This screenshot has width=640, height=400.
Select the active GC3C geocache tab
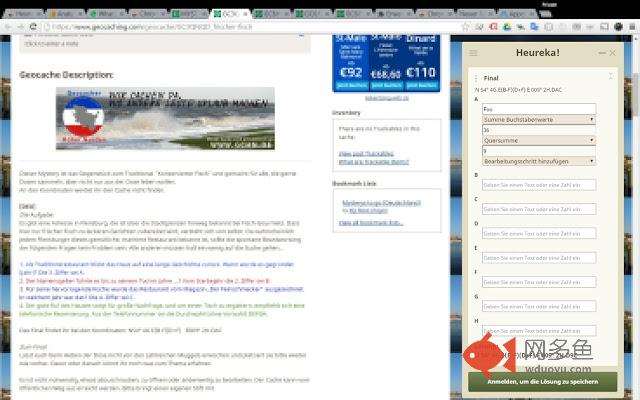tap(229, 14)
